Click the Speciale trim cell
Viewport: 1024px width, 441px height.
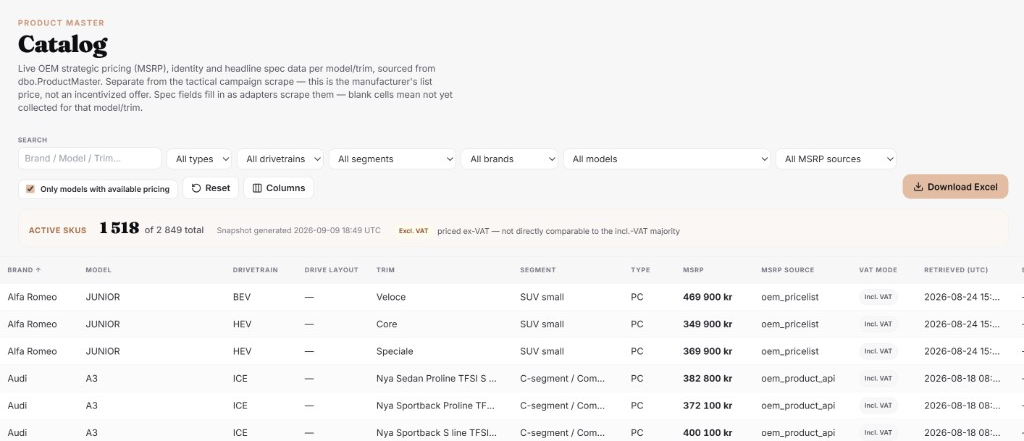pos(394,351)
